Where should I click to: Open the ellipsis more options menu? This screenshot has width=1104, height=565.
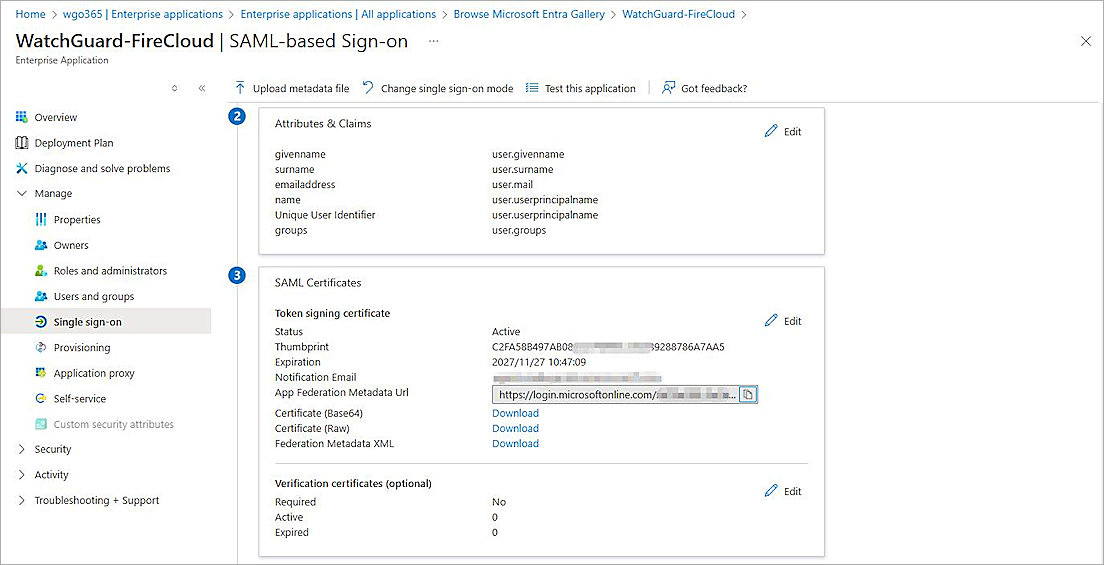[x=434, y=41]
